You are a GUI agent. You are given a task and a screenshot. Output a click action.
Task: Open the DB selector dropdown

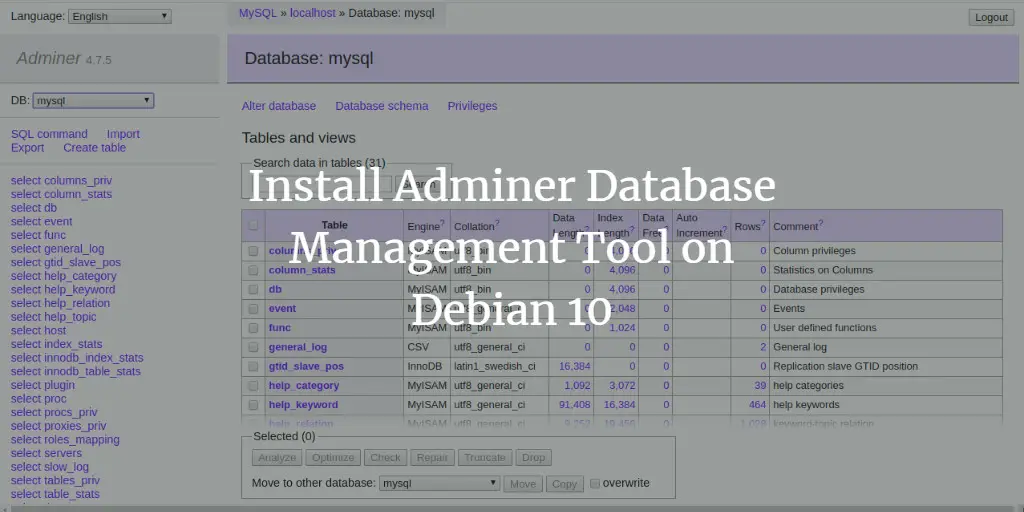coord(93,101)
